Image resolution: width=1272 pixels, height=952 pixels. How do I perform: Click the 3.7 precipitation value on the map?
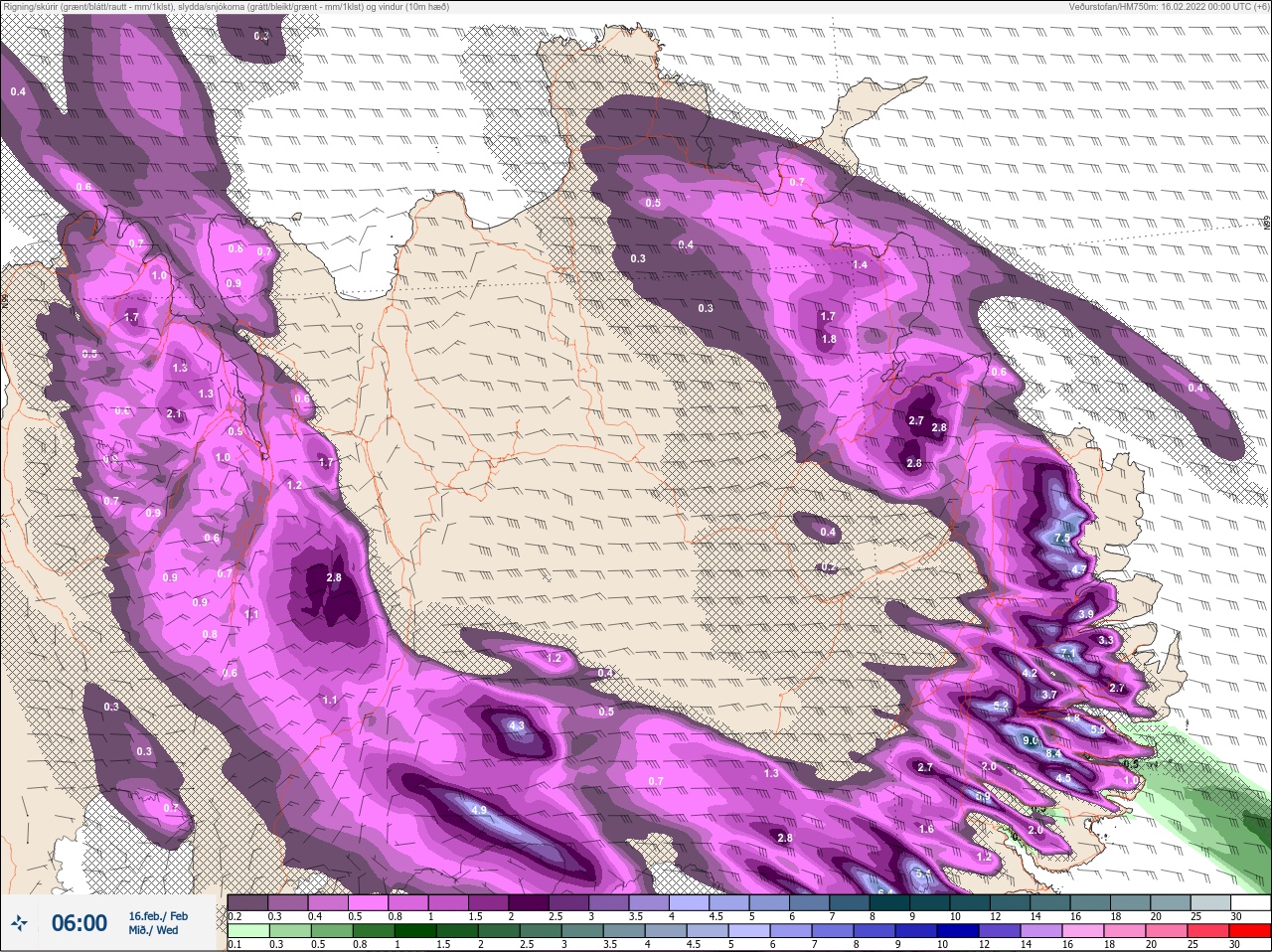(x=1049, y=695)
